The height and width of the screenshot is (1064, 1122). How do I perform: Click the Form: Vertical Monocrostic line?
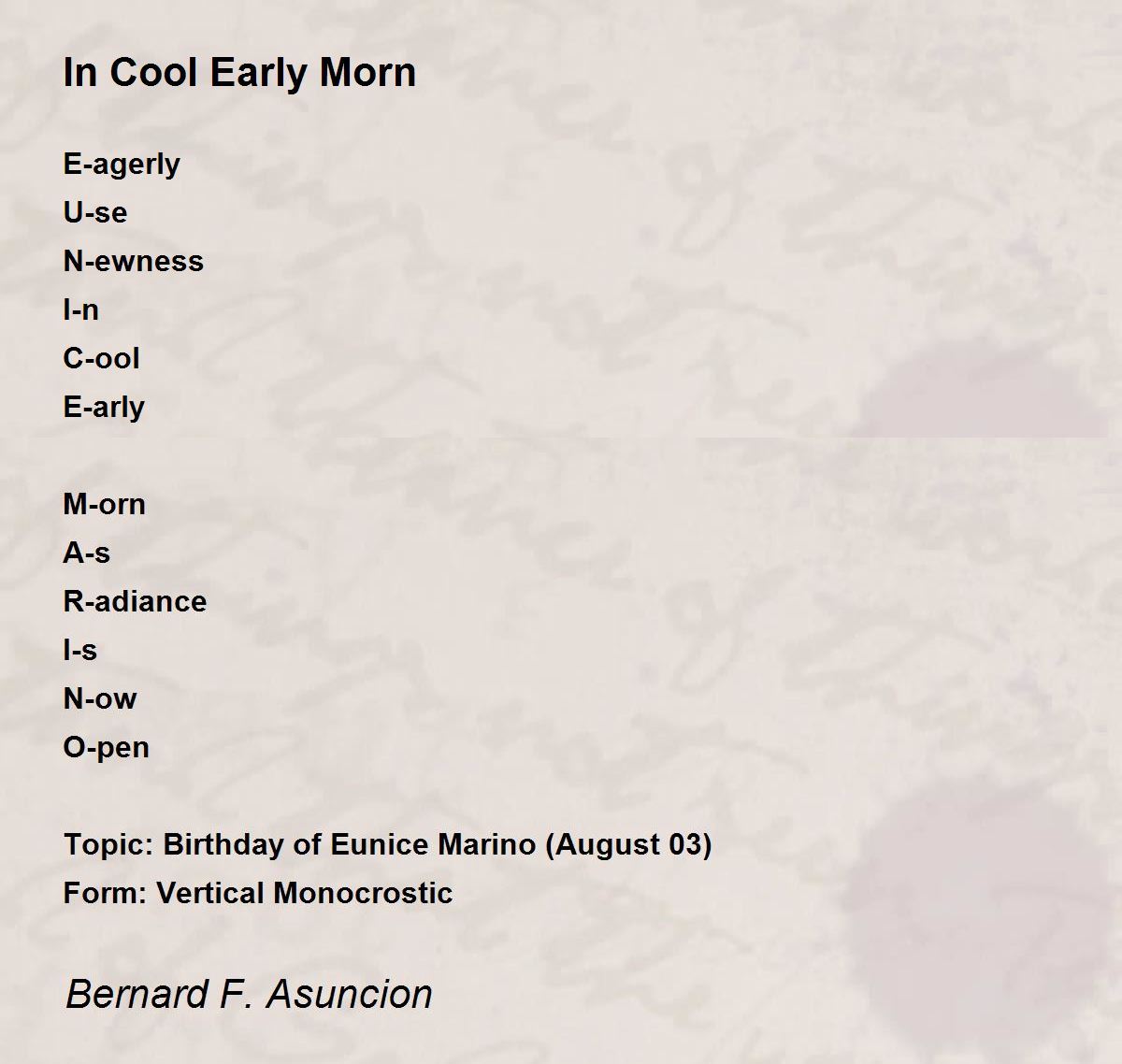(x=258, y=893)
